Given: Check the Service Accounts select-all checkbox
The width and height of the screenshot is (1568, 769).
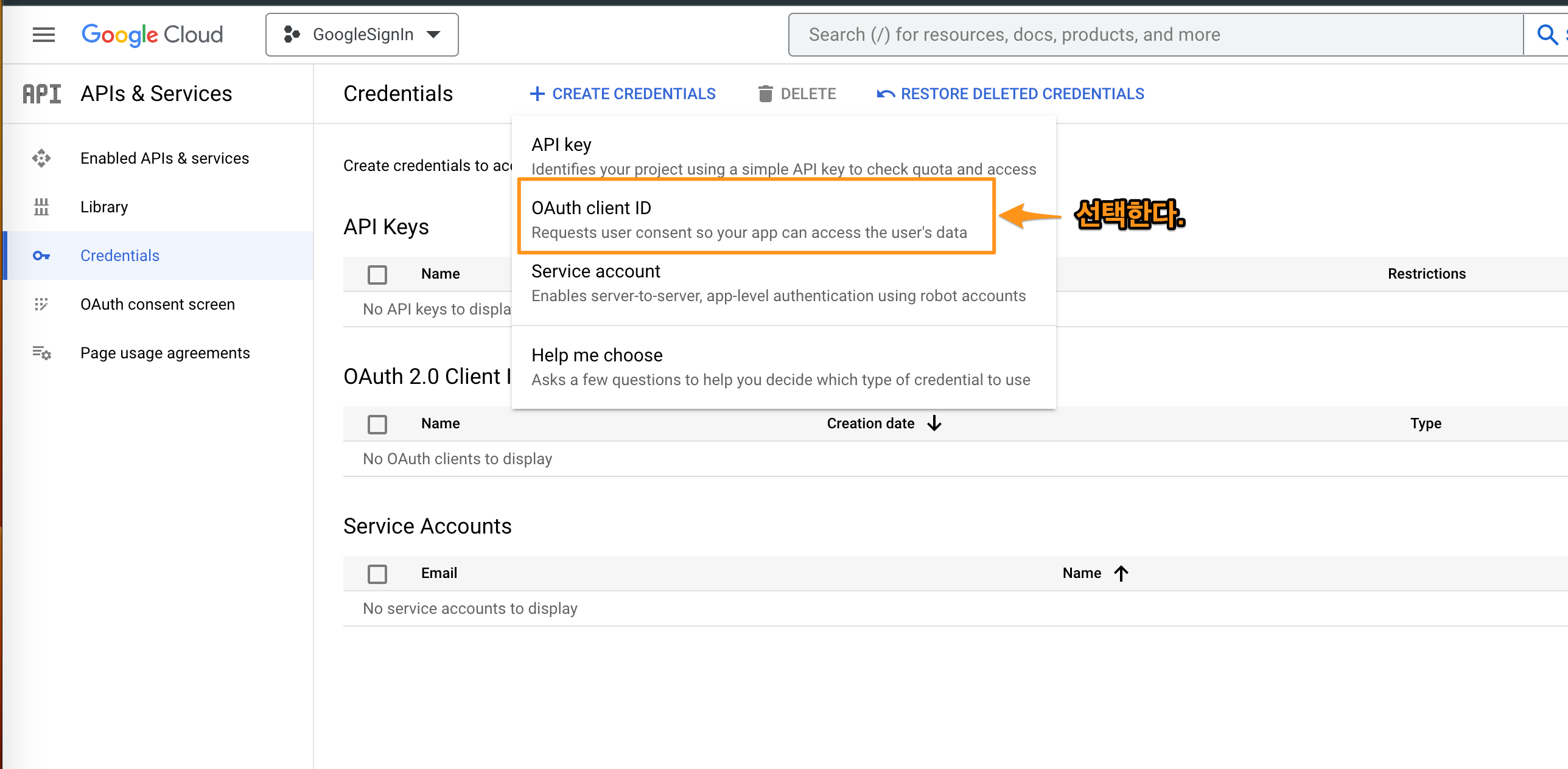Looking at the screenshot, I should click(377, 574).
